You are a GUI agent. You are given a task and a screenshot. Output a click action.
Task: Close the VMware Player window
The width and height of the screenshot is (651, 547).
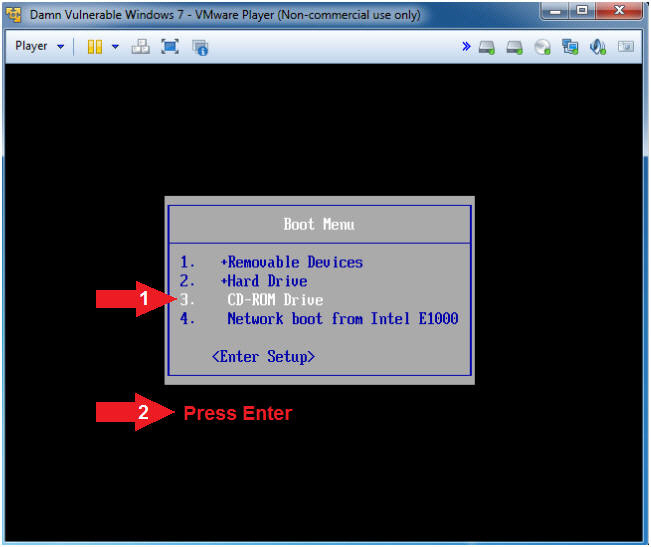pyautogui.click(x=619, y=11)
